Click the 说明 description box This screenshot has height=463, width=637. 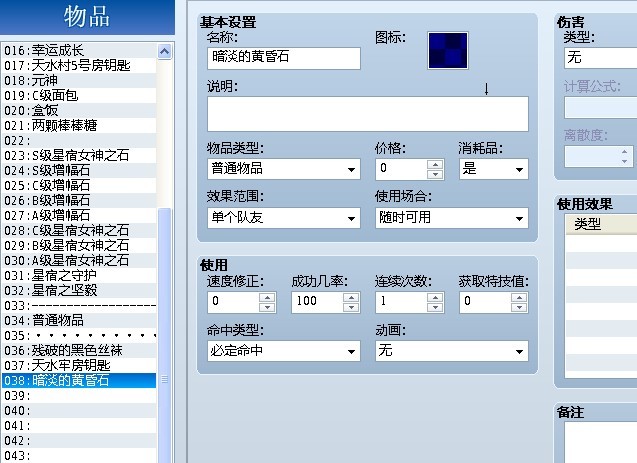tap(368, 114)
